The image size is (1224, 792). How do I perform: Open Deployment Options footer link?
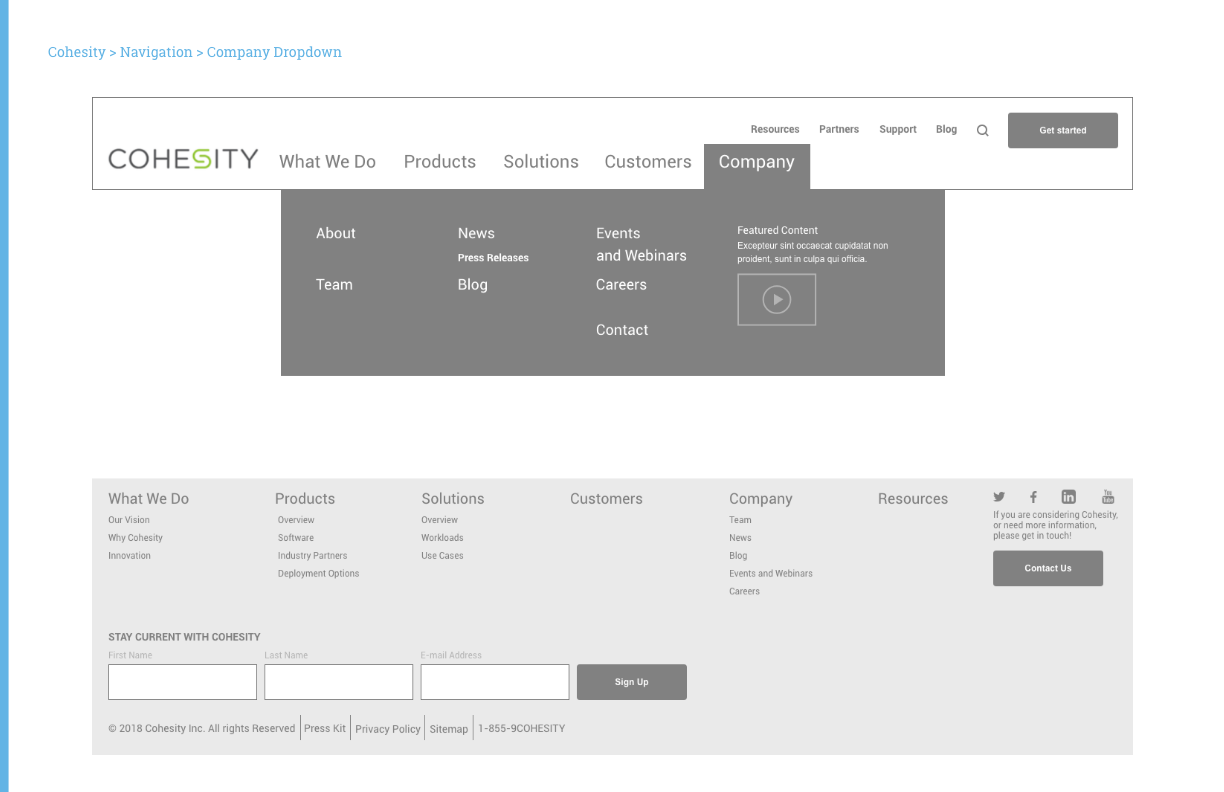318,574
